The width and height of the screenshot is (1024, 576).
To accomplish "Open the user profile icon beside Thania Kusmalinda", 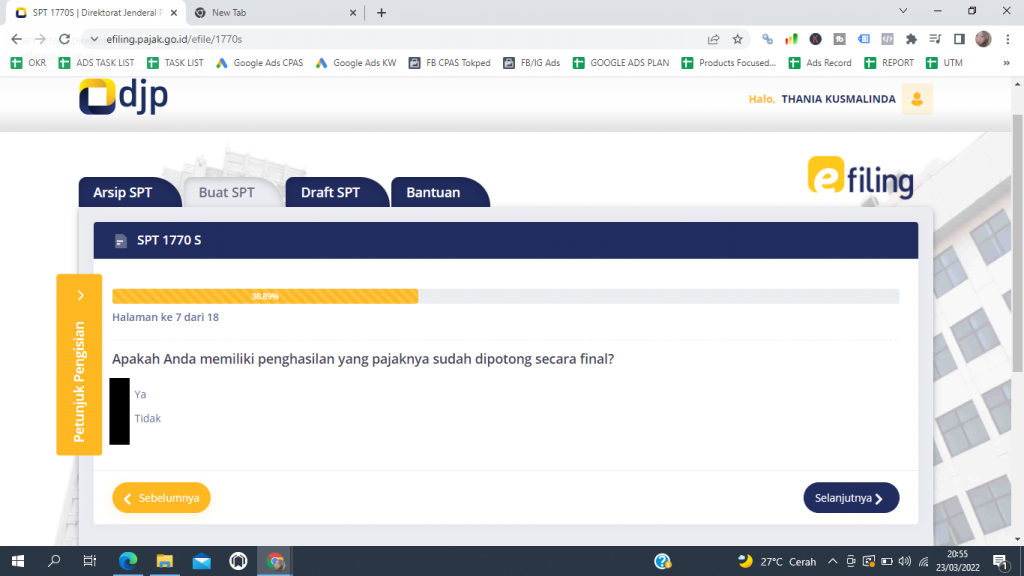I will (916, 99).
